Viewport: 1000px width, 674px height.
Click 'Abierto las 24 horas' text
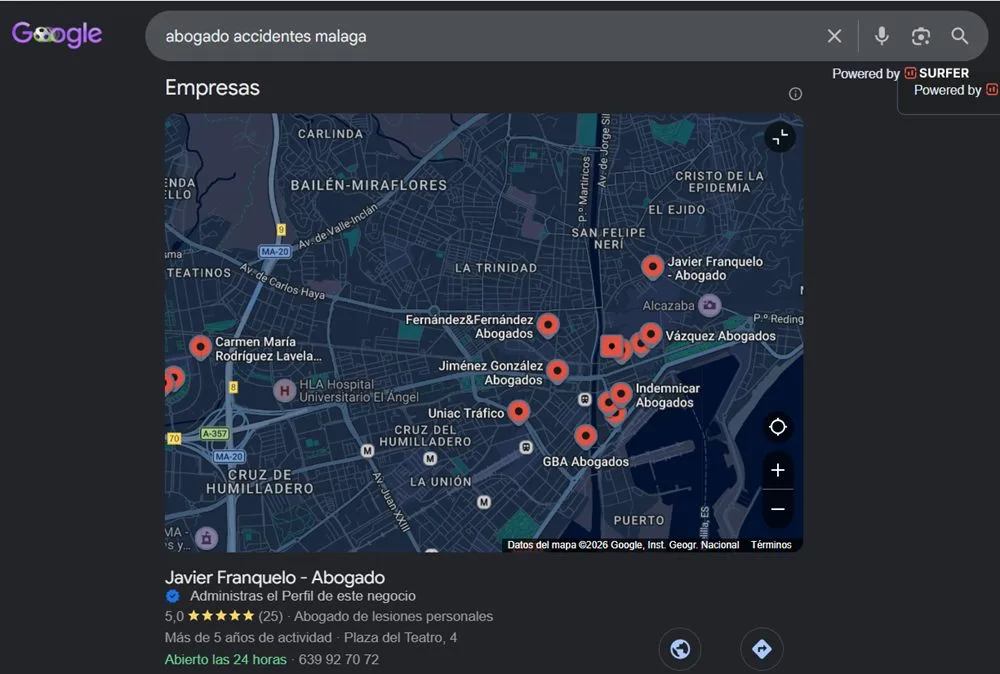[x=226, y=659]
